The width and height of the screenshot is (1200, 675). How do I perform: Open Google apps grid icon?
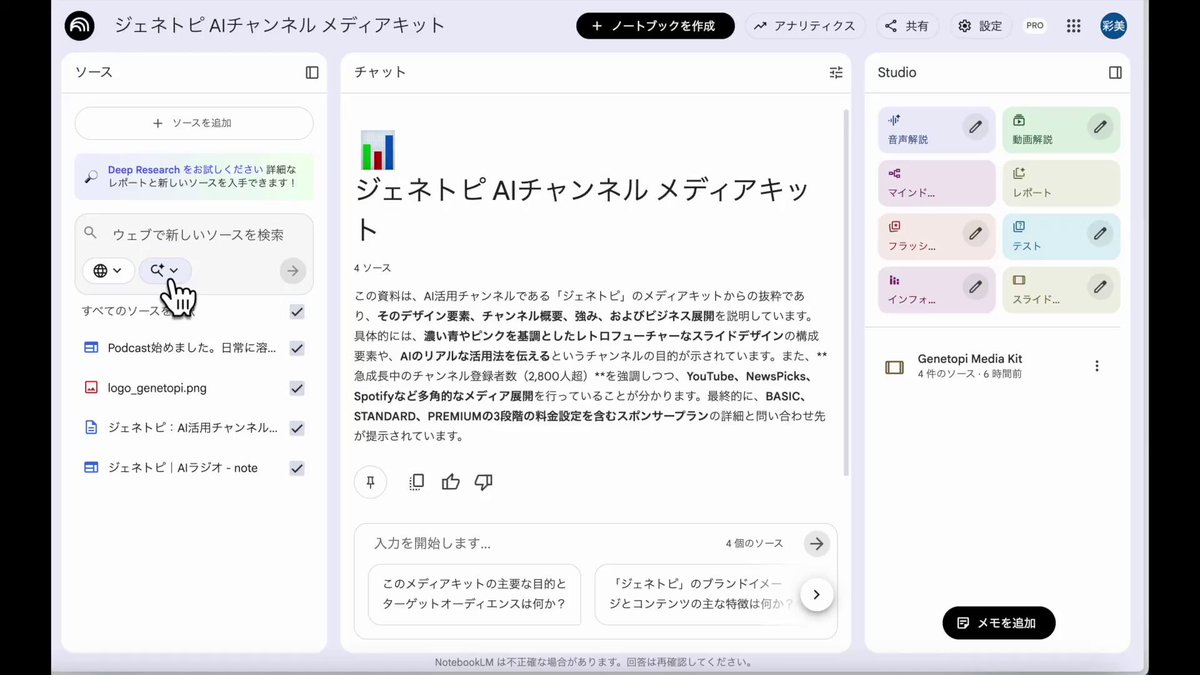pyautogui.click(x=1073, y=26)
